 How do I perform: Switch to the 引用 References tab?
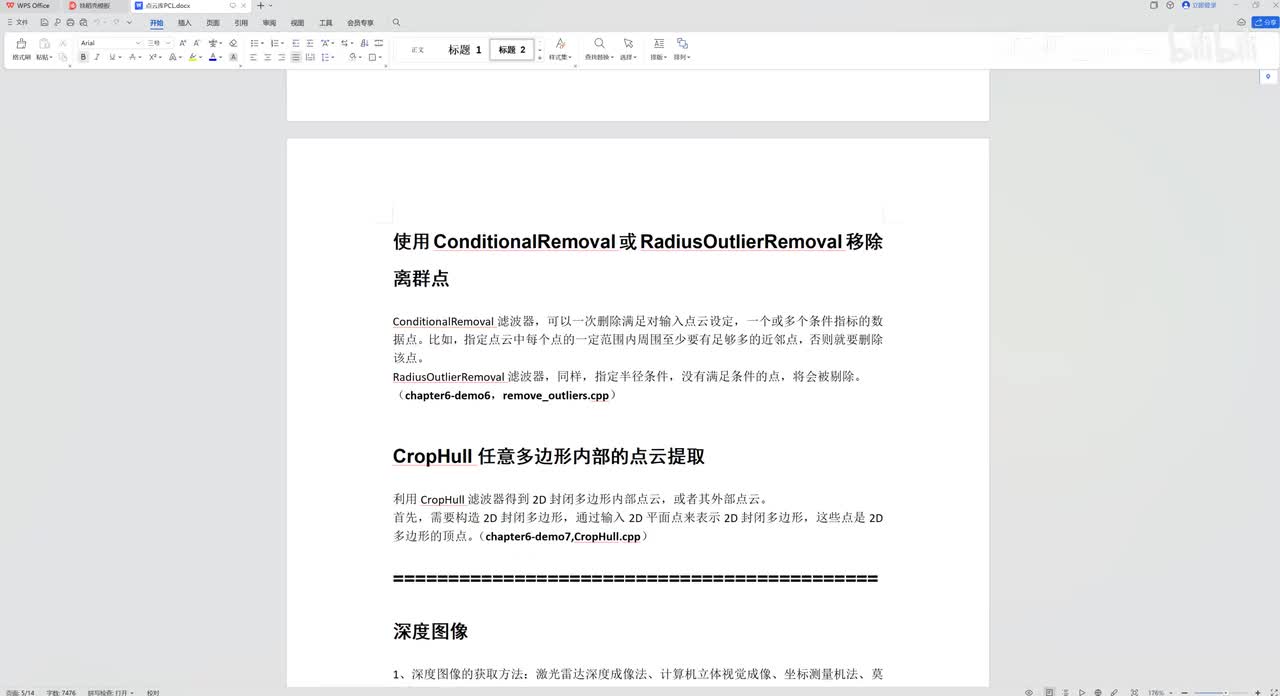pos(241,22)
